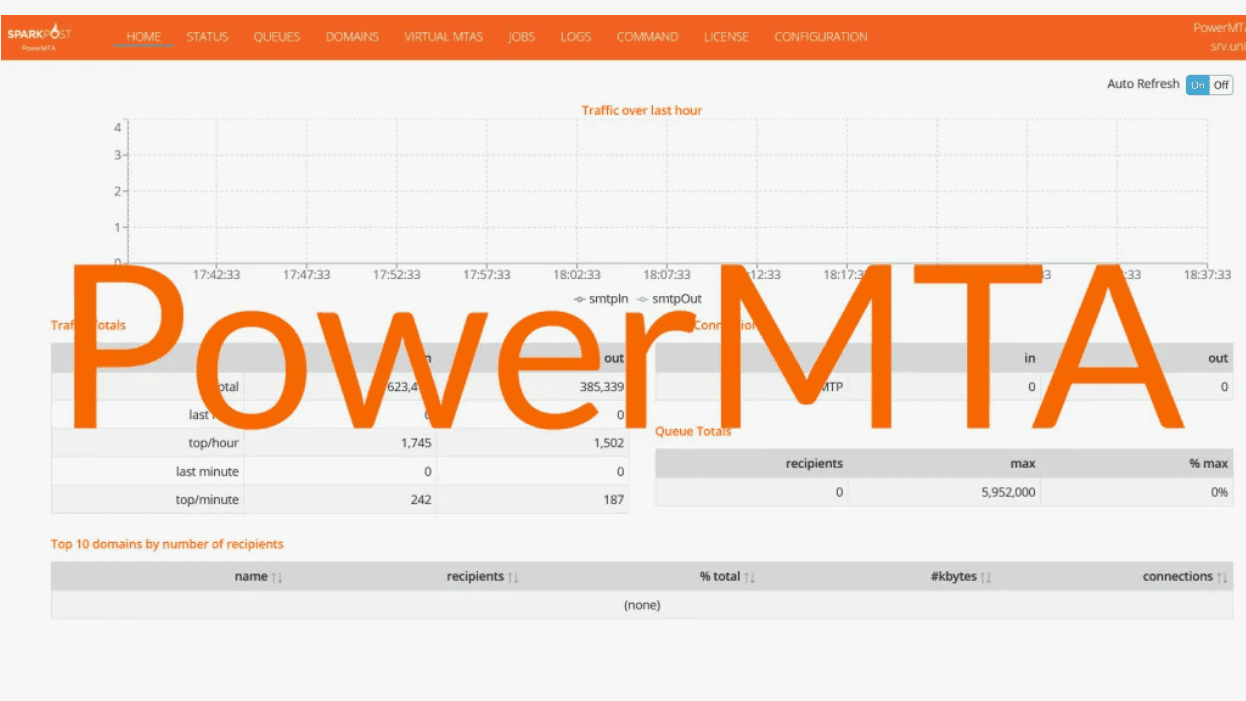Click the '(none)' domains table row
The height and width of the screenshot is (701, 1246).
coord(642,605)
